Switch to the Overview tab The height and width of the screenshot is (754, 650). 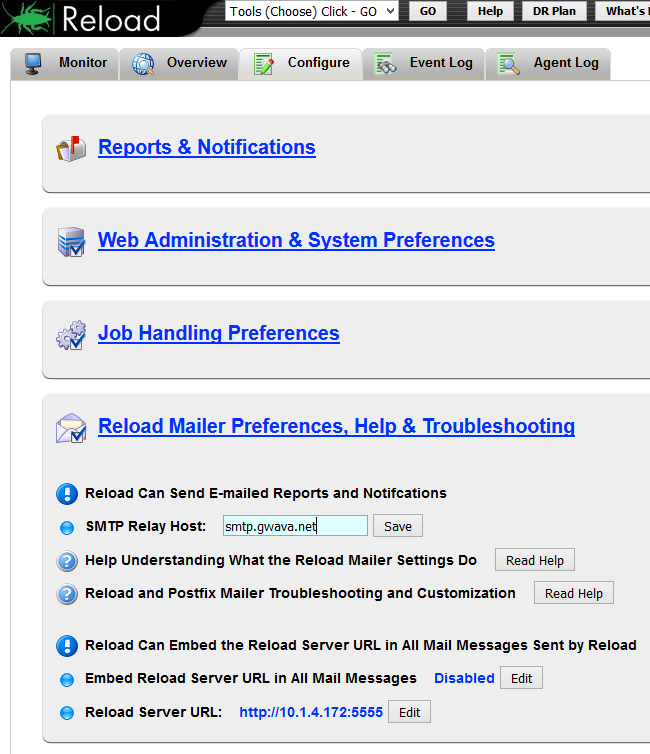coord(179,63)
